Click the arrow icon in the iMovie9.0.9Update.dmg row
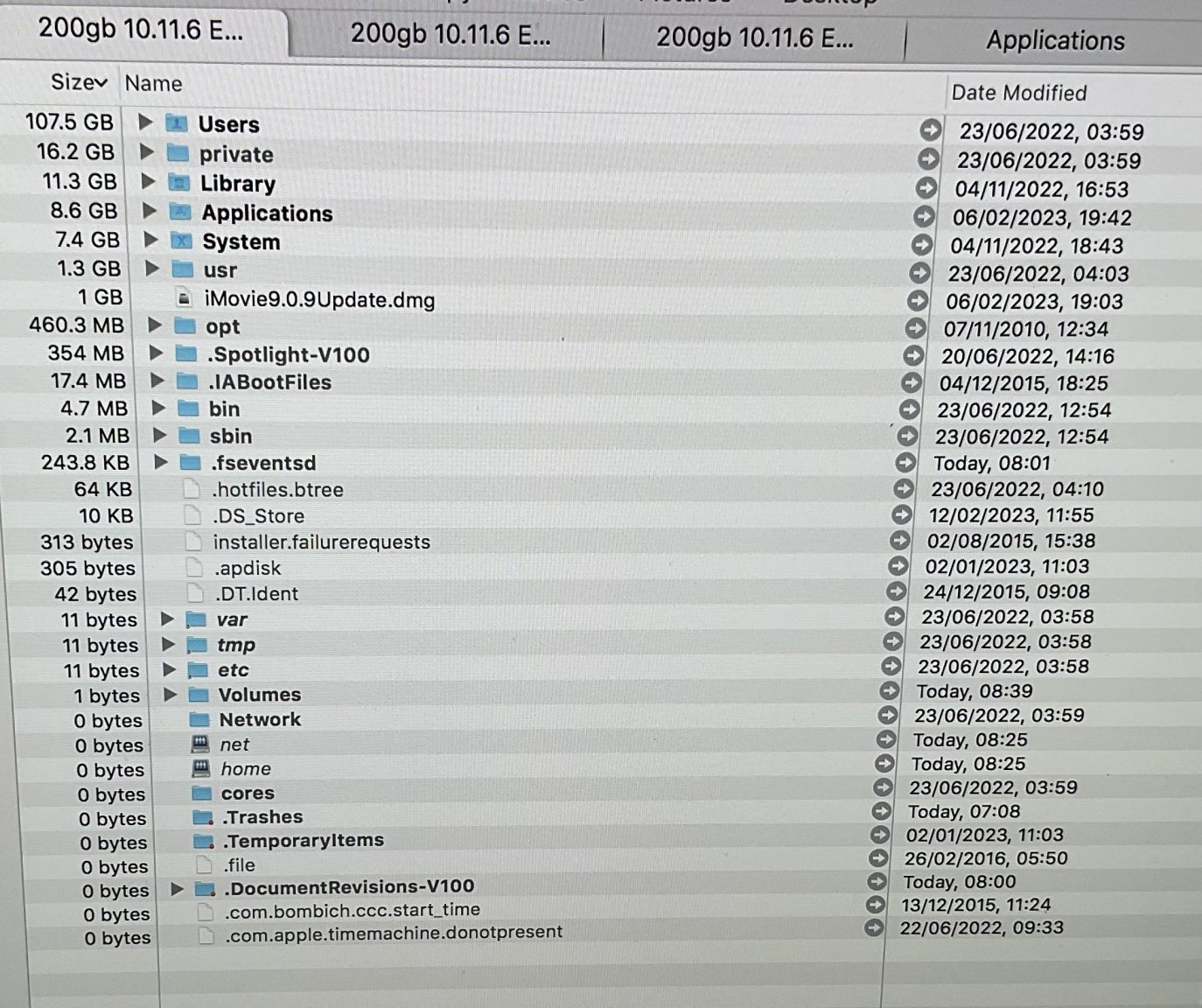1202x1008 pixels. [x=917, y=301]
